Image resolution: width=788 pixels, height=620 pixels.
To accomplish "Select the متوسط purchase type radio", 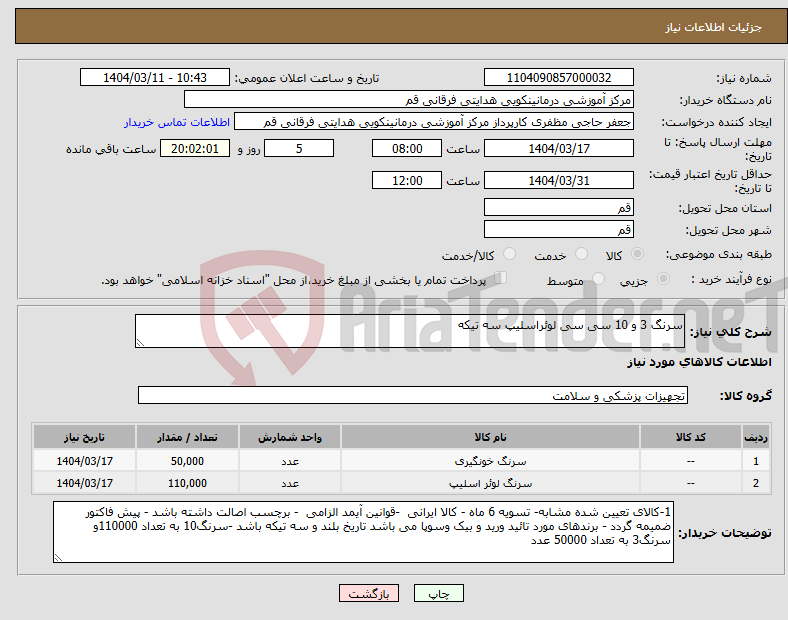I will tap(599, 279).
